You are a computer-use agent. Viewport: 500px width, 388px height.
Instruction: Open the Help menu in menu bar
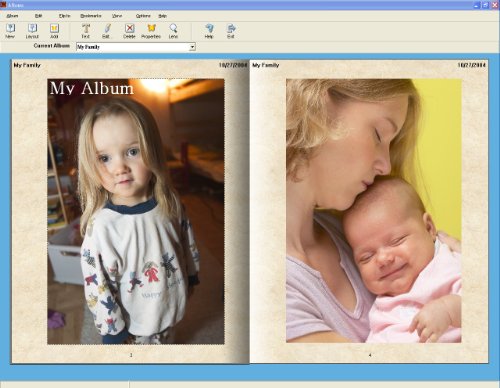click(163, 16)
